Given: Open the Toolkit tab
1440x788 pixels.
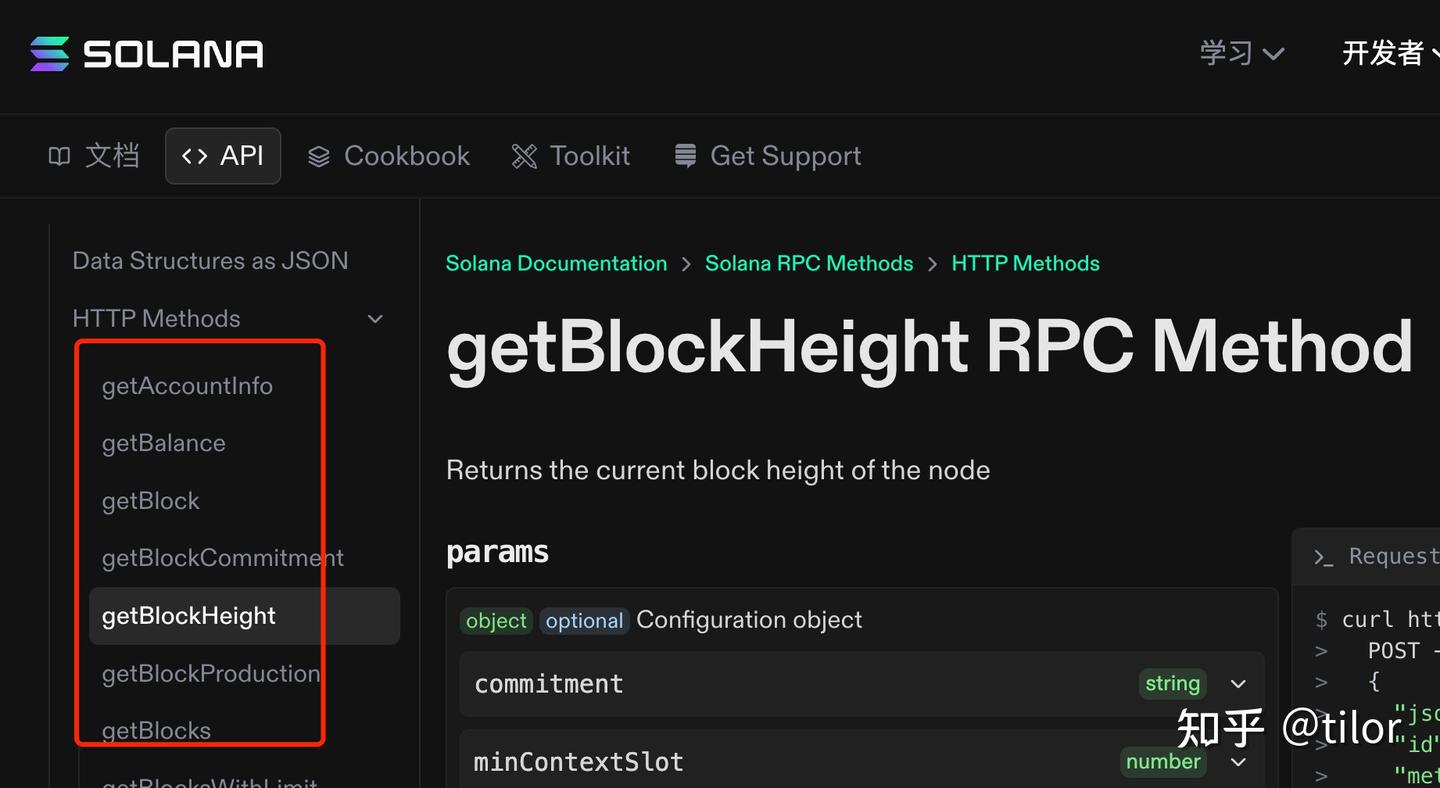Looking at the screenshot, I should 589,156.
